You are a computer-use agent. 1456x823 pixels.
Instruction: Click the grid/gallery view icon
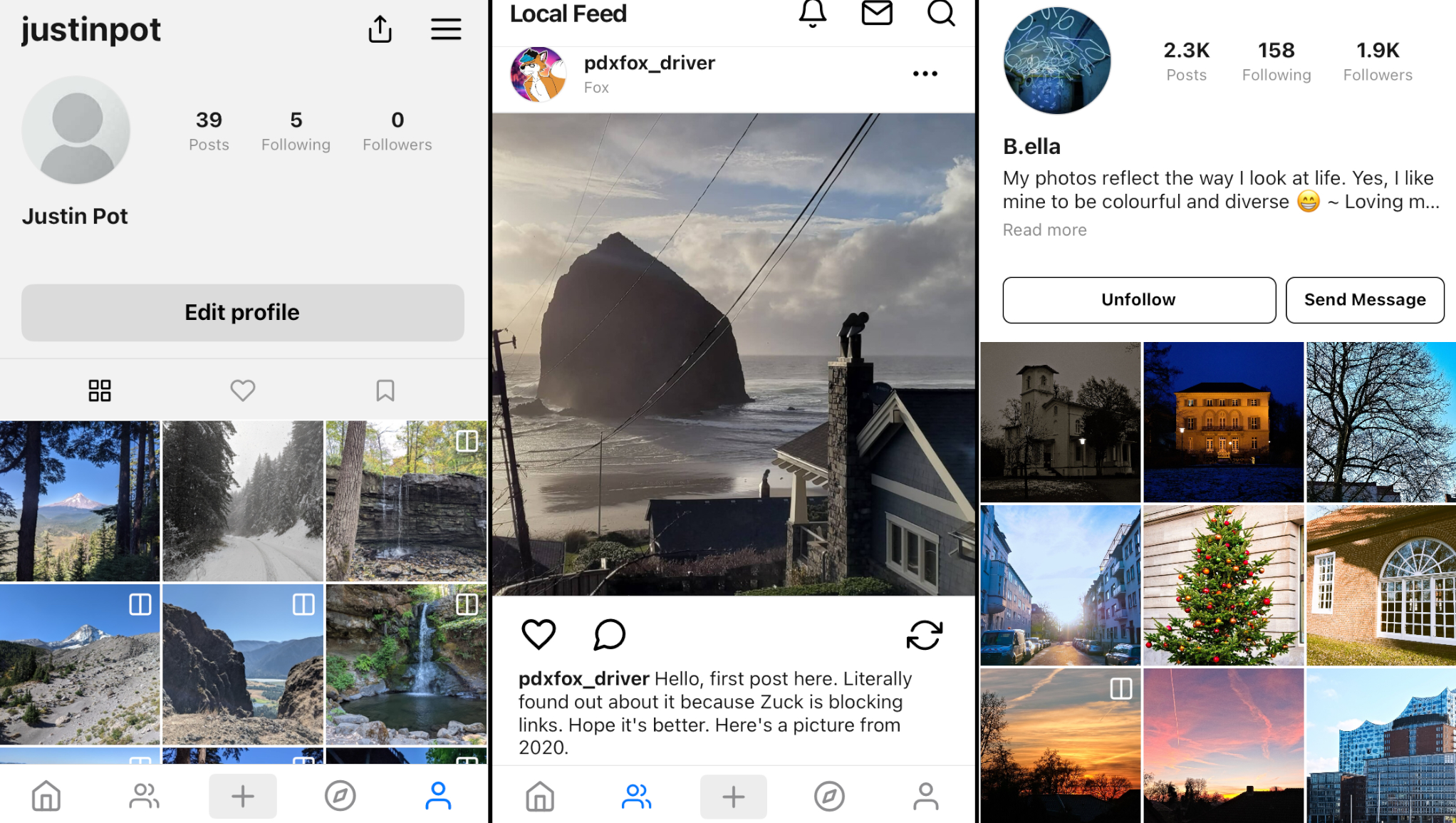pos(98,390)
